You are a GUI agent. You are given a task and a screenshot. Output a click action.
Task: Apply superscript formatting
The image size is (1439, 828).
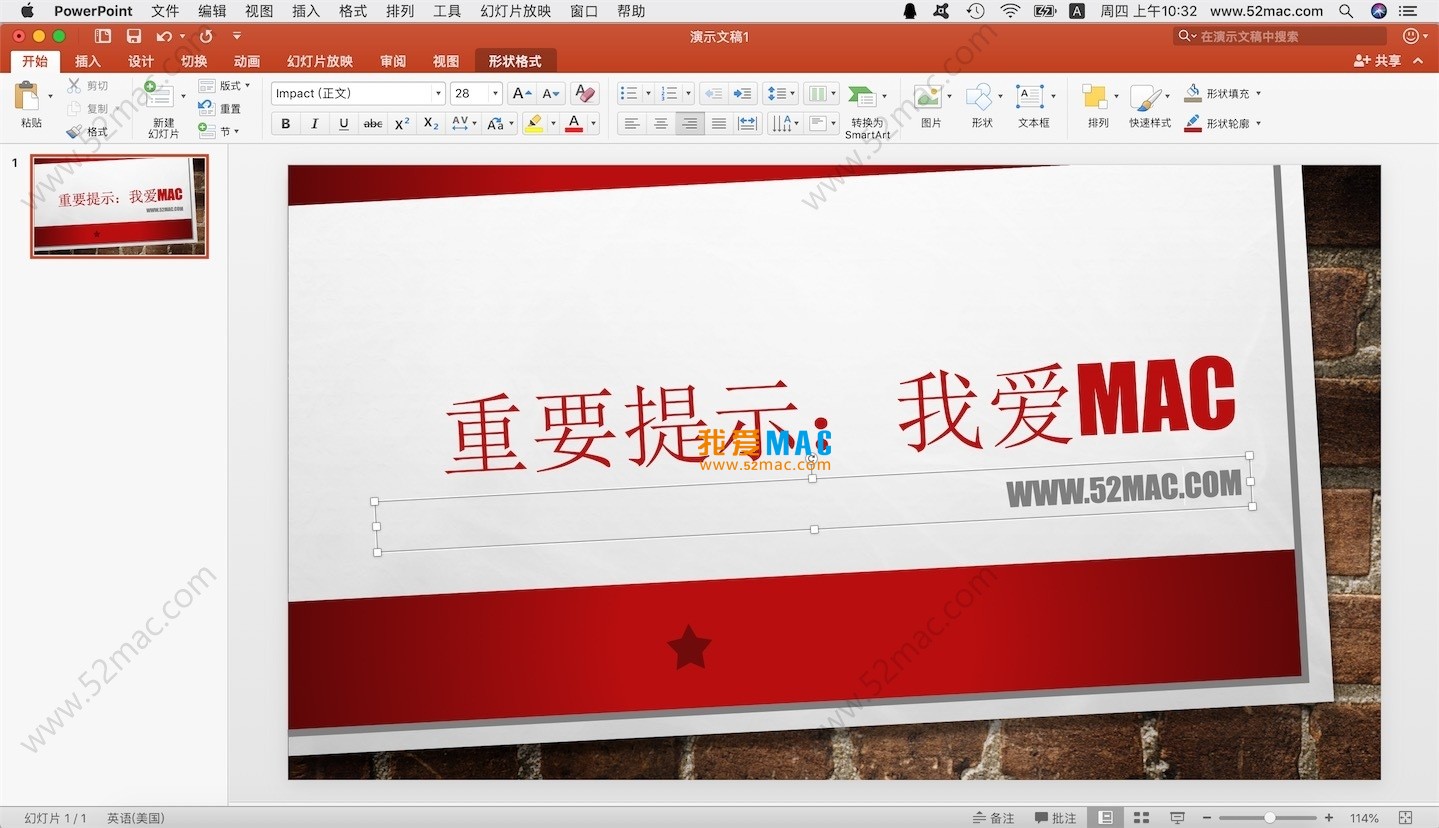pyautogui.click(x=402, y=124)
